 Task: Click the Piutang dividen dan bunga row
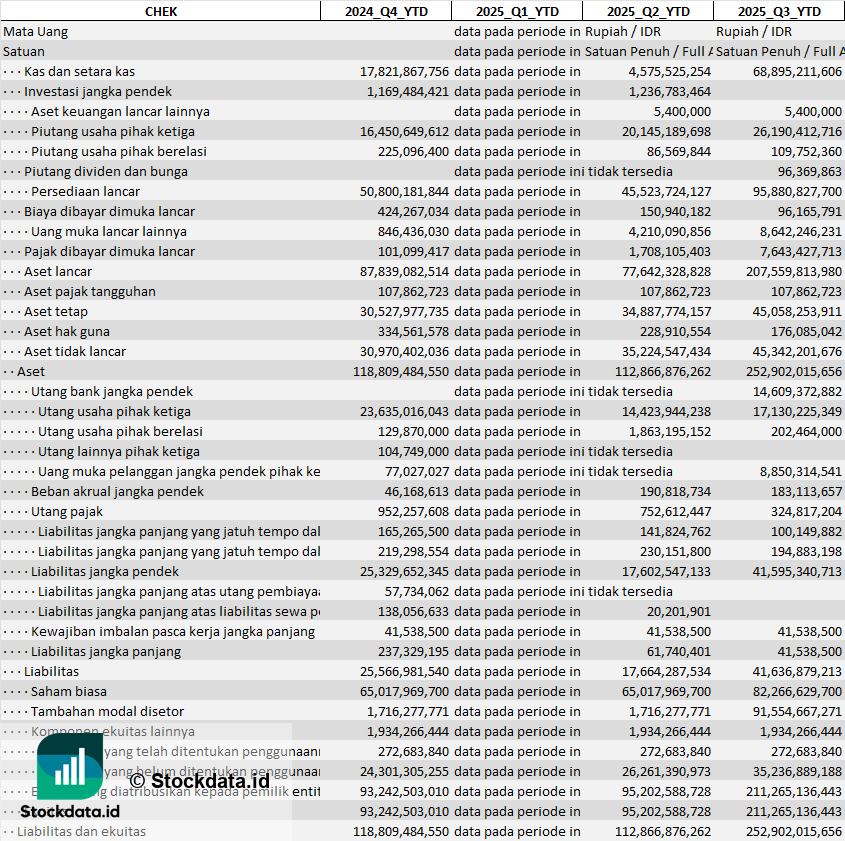tap(106, 171)
